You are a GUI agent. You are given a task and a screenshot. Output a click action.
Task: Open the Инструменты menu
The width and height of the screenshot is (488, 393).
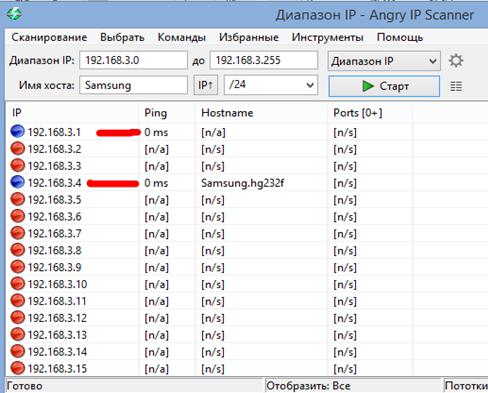pyautogui.click(x=328, y=37)
